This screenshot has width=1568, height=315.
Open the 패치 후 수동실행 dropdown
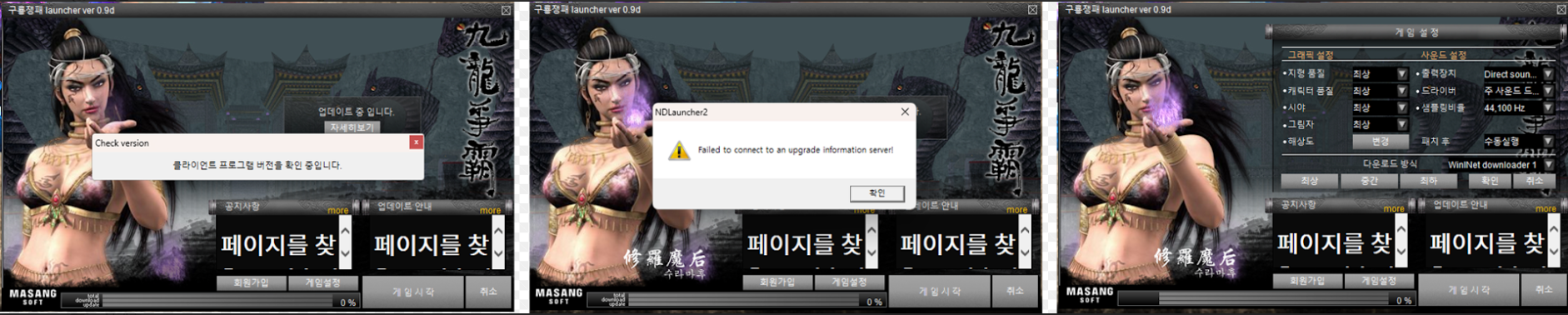point(1518,141)
